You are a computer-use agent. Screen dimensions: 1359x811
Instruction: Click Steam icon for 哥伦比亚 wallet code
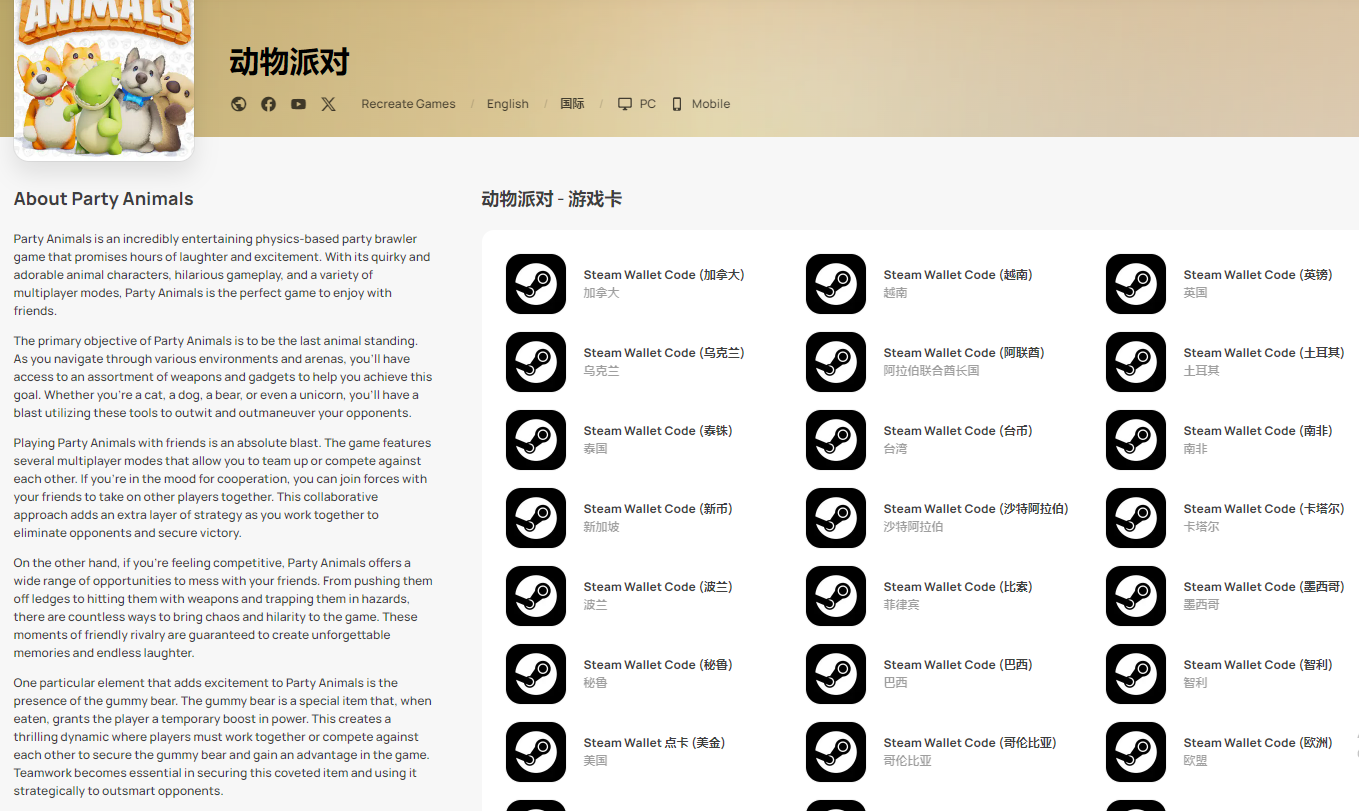(x=836, y=752)
